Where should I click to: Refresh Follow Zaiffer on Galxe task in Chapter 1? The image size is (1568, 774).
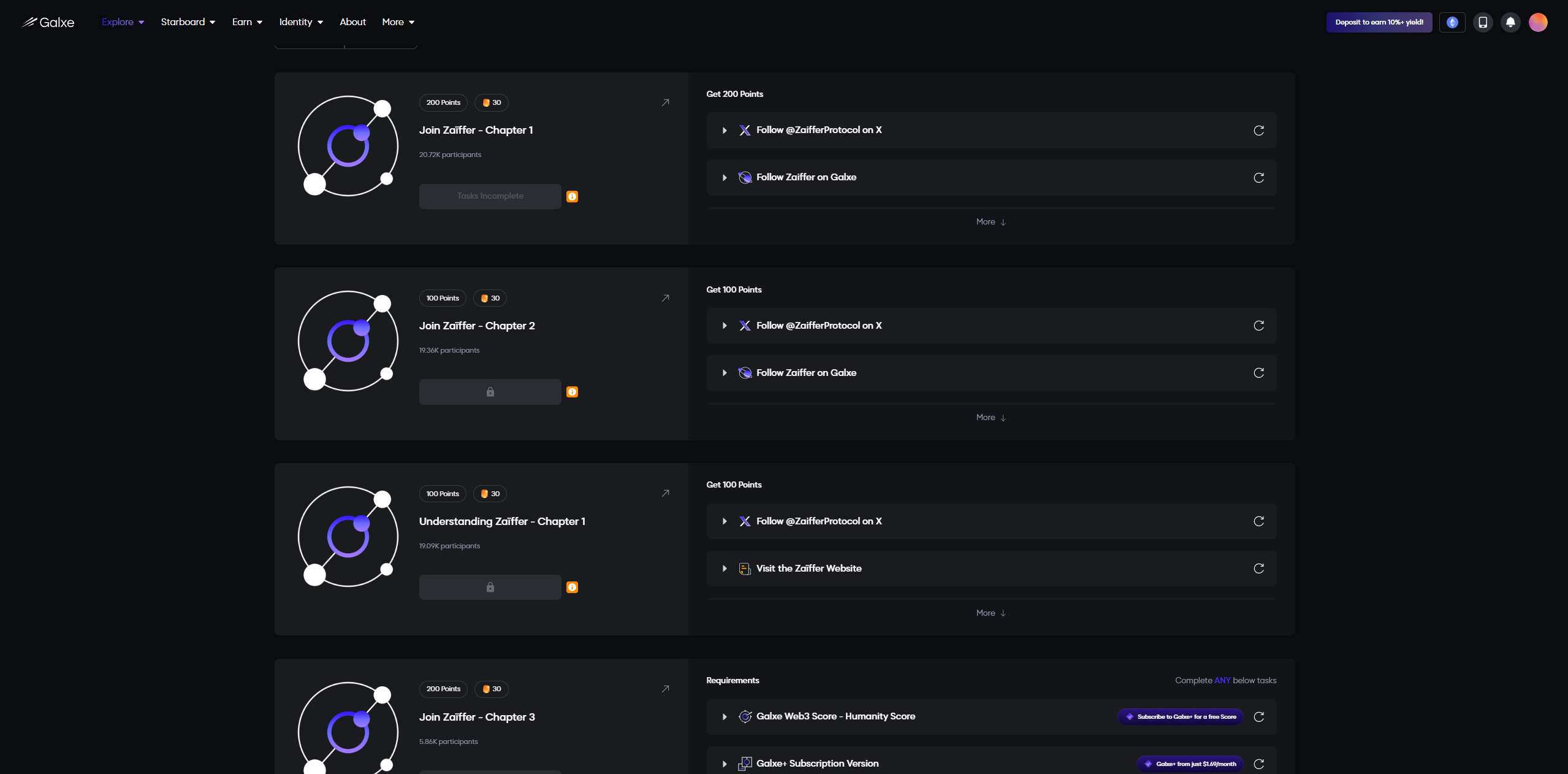(1258, 178)
